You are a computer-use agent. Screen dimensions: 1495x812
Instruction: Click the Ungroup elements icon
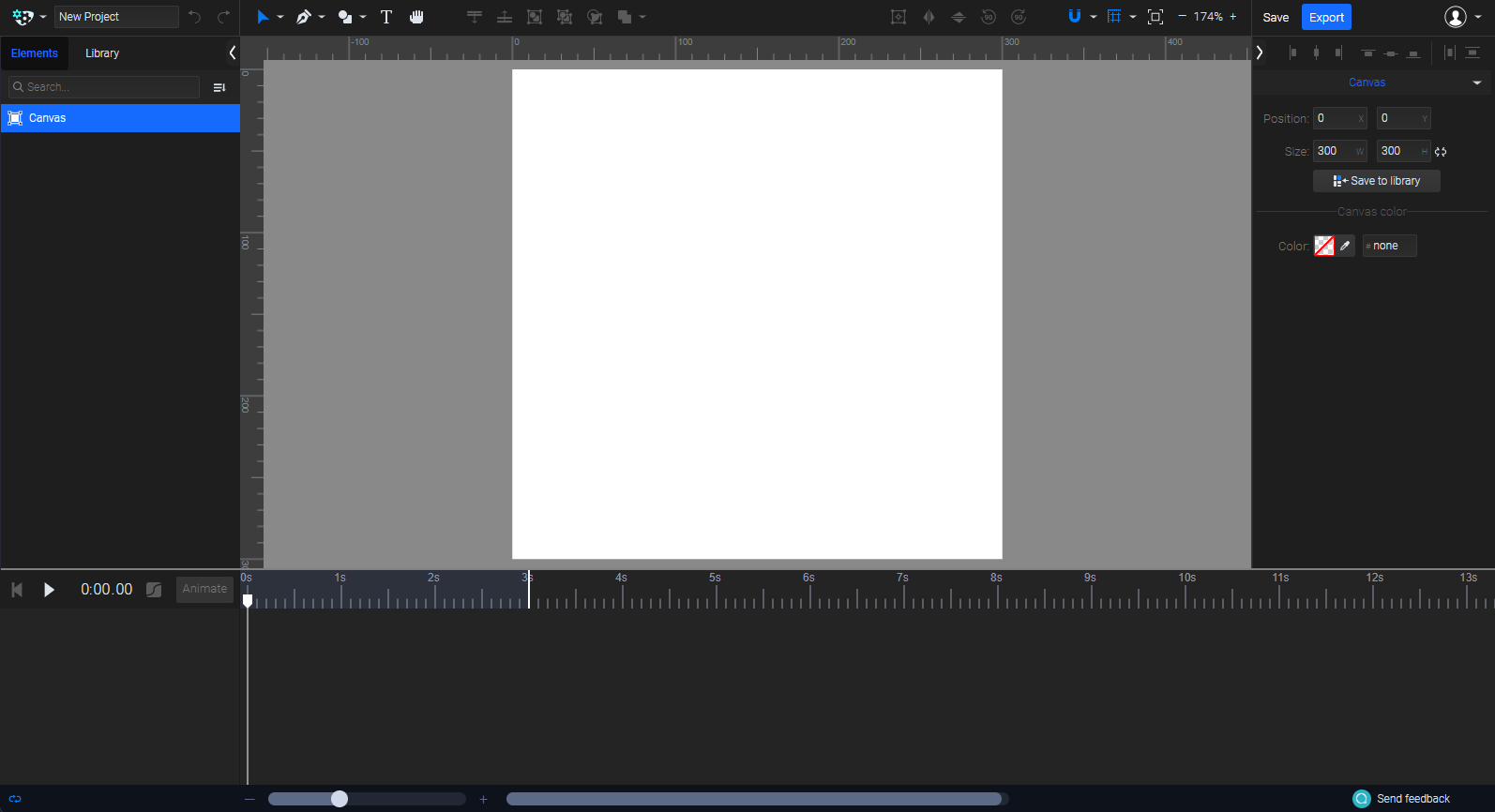(x=565, y=17)
